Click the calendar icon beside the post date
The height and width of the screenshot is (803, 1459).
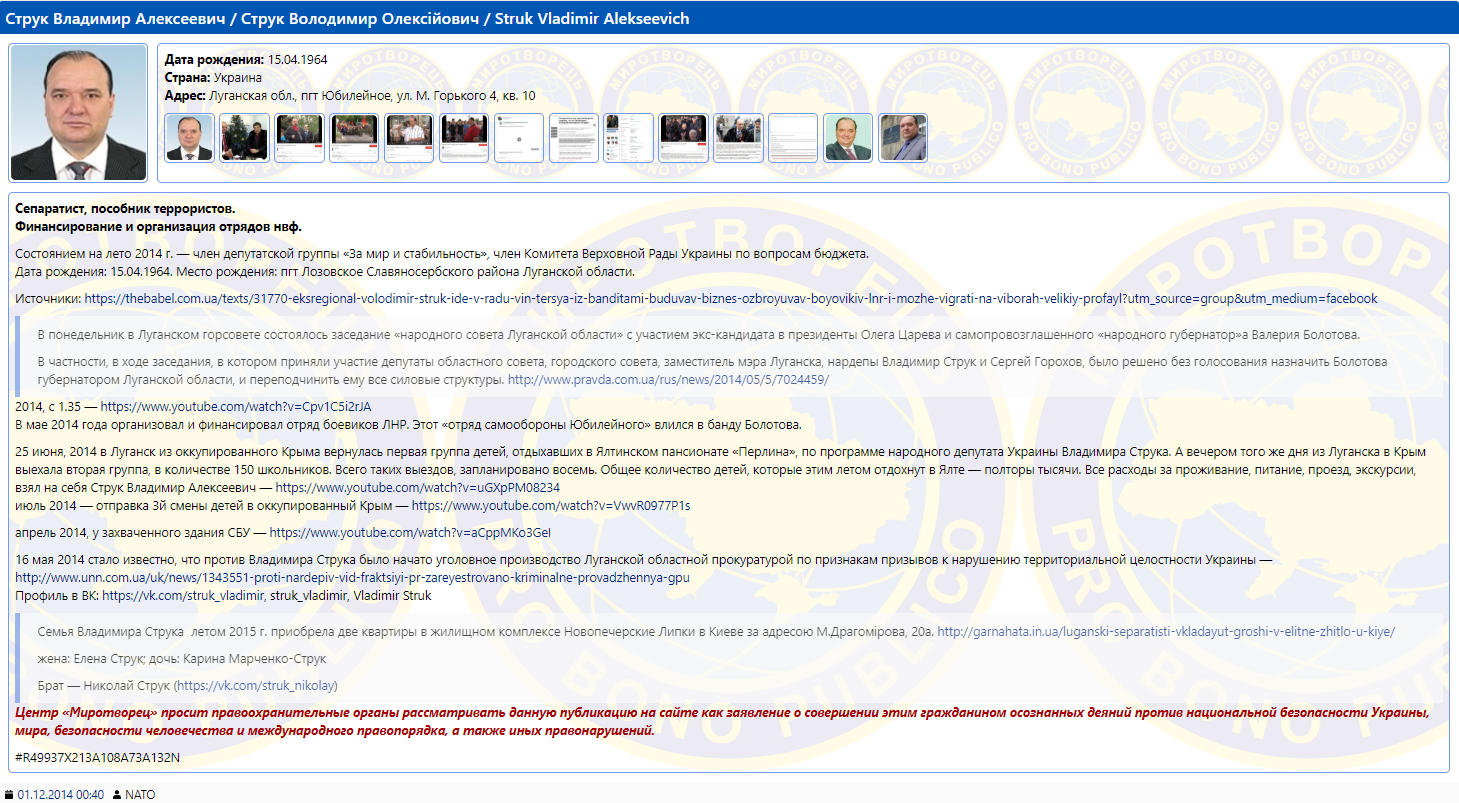click(9, 795)
